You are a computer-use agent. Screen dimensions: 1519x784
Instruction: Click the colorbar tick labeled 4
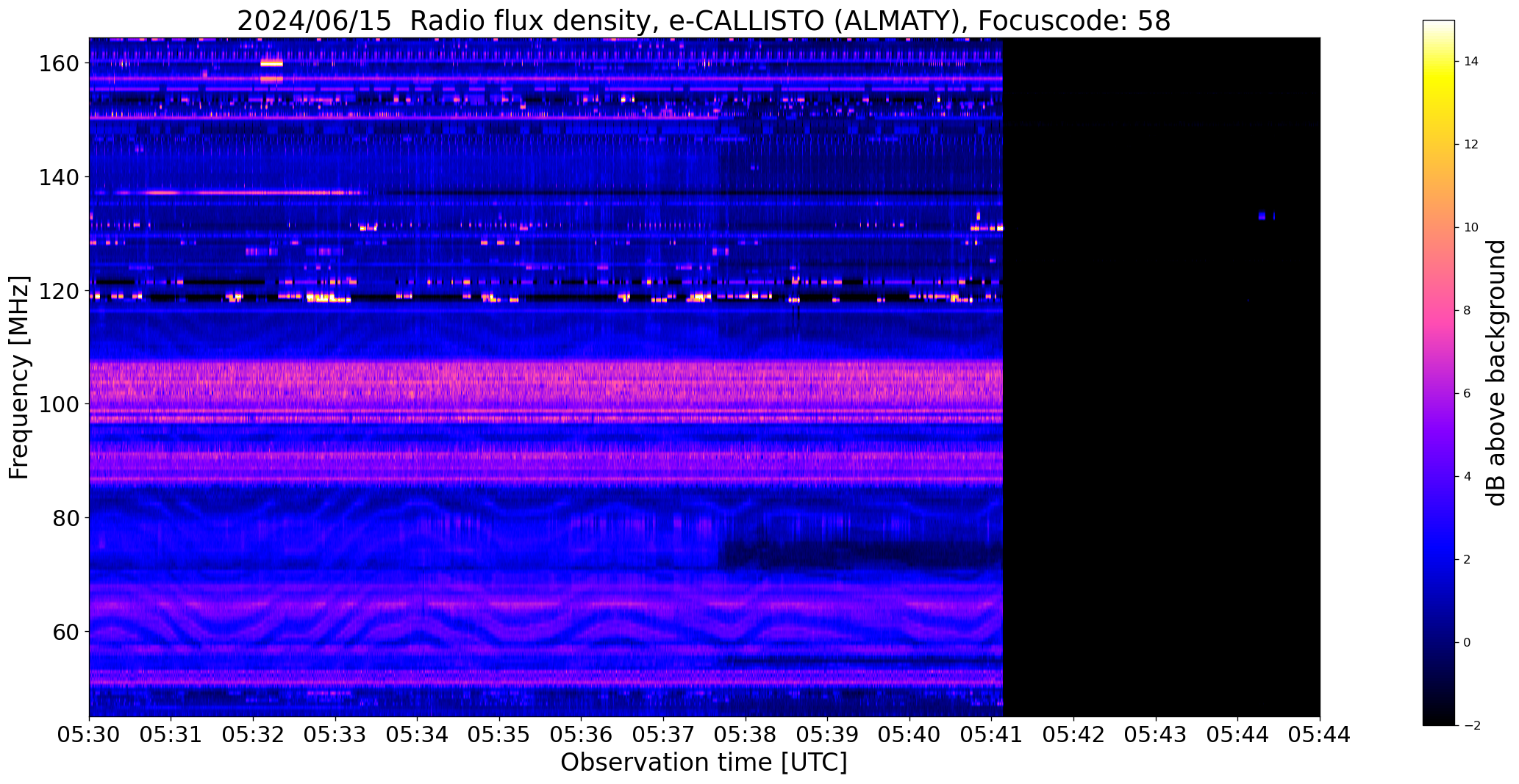tap(1467, 477)
